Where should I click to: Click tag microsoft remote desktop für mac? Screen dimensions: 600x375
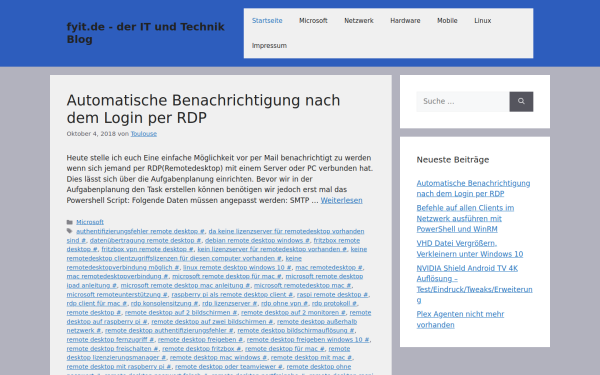pyautogui.click(x=227, y=276)
